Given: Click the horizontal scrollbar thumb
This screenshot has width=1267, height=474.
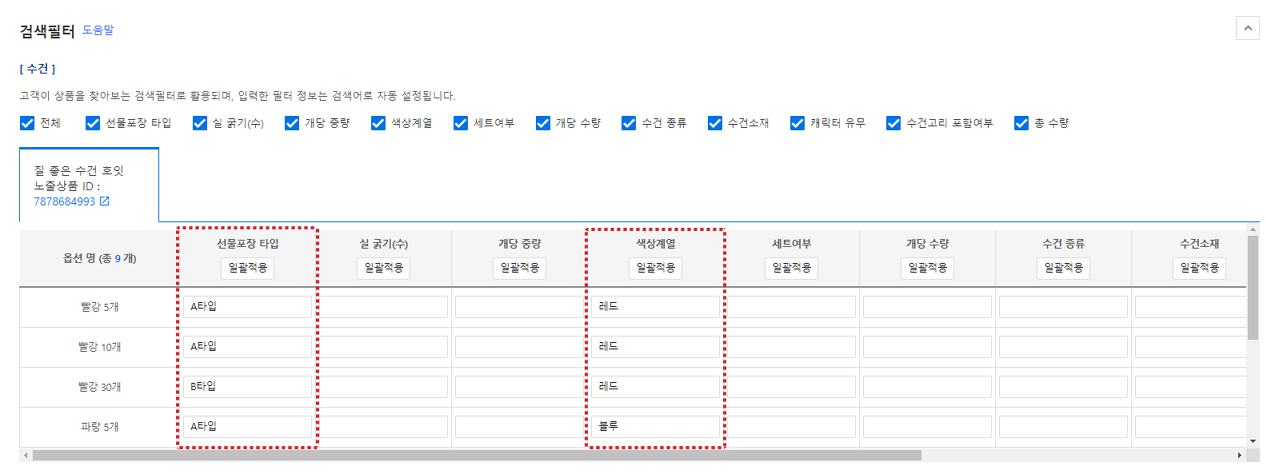Looking at the screenshot, I should pyautogui.click(x=477, y=455).
